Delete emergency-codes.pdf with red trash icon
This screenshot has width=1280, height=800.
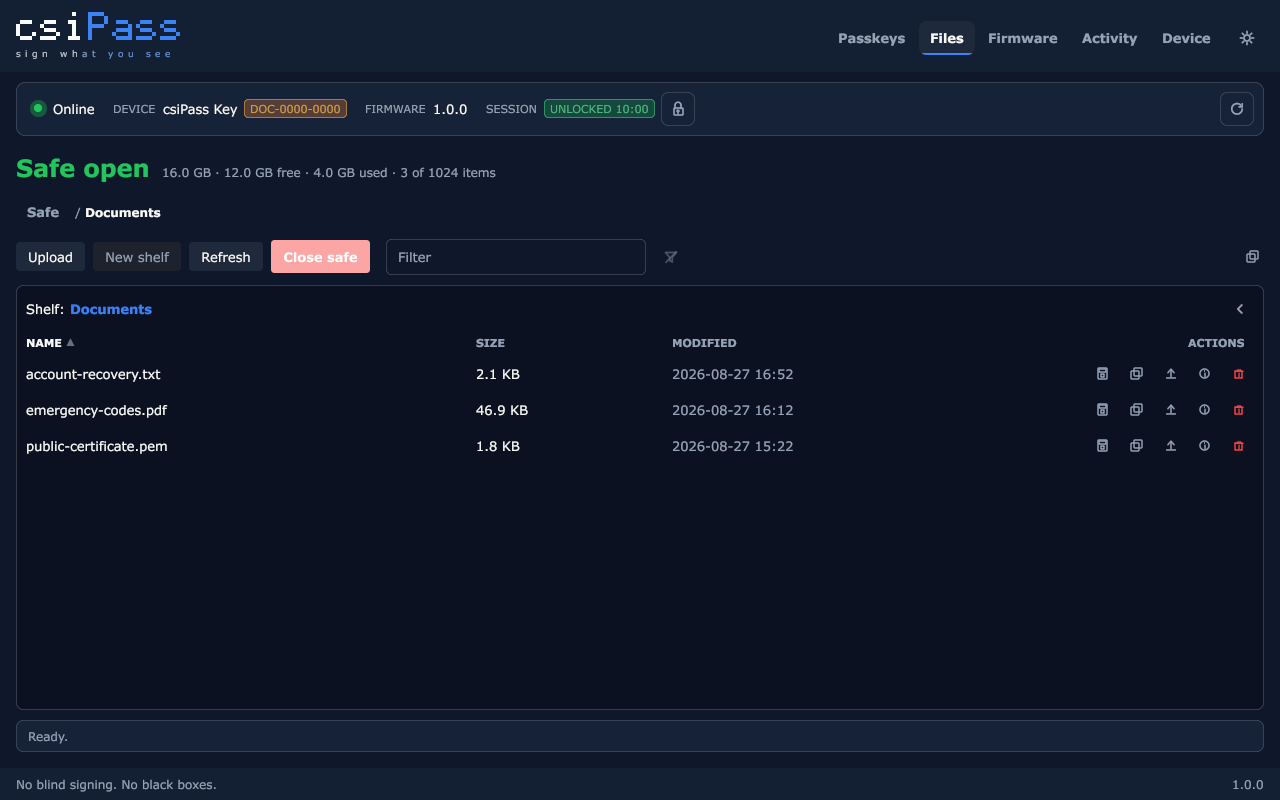(1238, 410)
